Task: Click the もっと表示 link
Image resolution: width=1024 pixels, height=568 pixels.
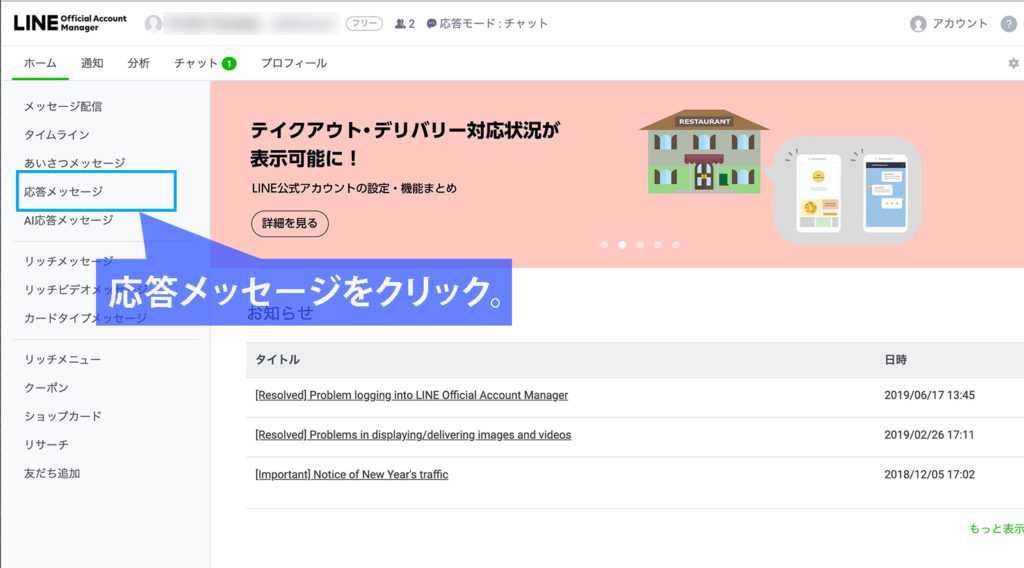Action: 996,528
